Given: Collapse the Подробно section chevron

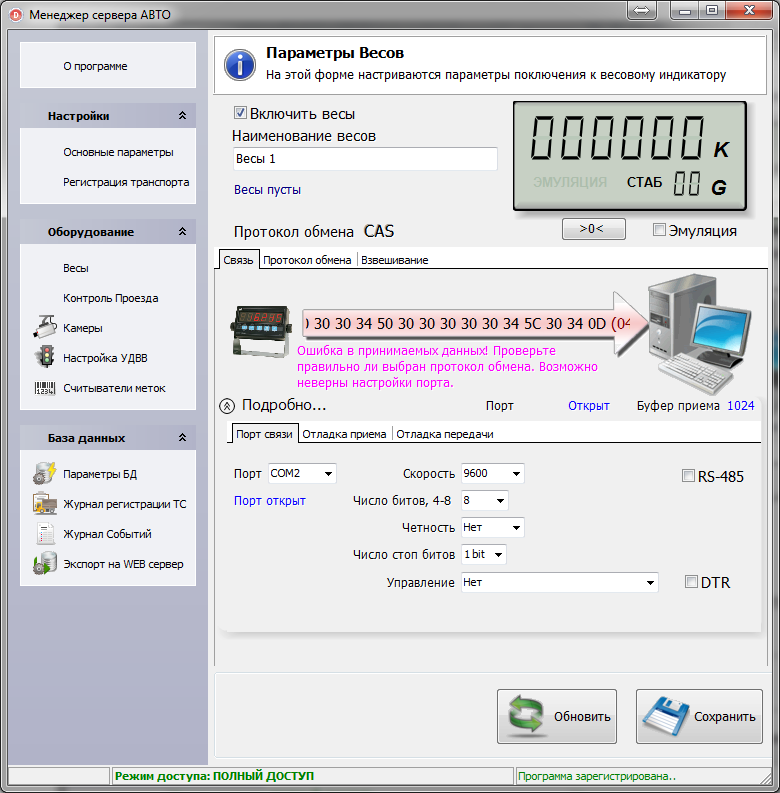Looking at the screenshot, I should click(227, 406).
